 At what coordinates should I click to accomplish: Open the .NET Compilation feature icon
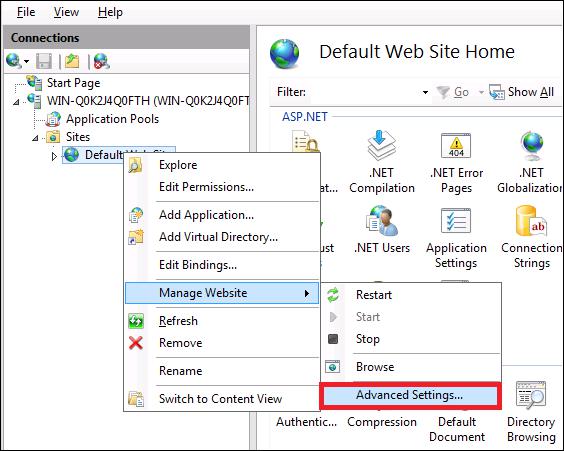382,161
